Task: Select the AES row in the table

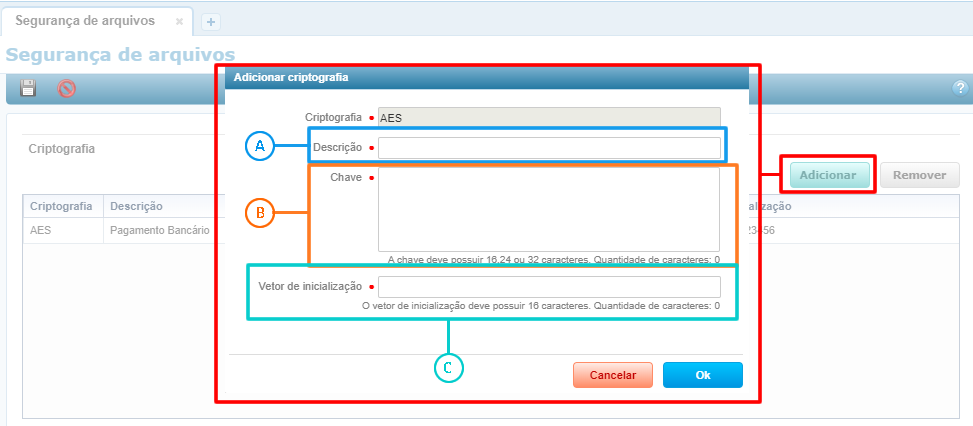Action: (x=42, y=230)
